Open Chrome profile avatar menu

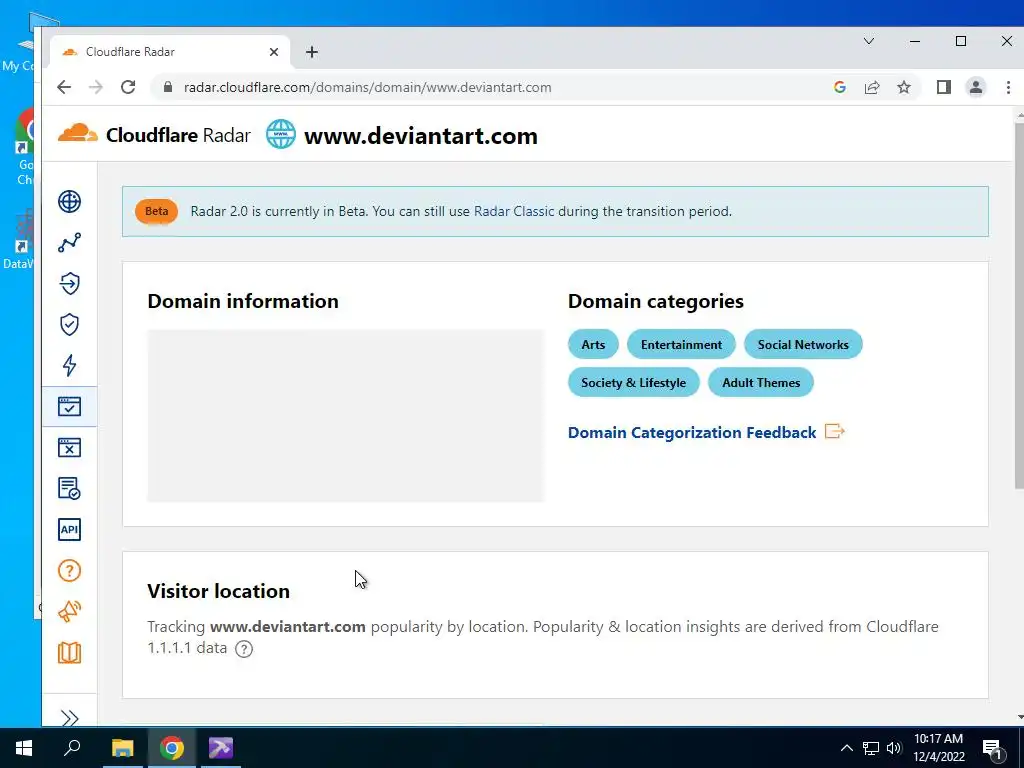click(976, 88)
